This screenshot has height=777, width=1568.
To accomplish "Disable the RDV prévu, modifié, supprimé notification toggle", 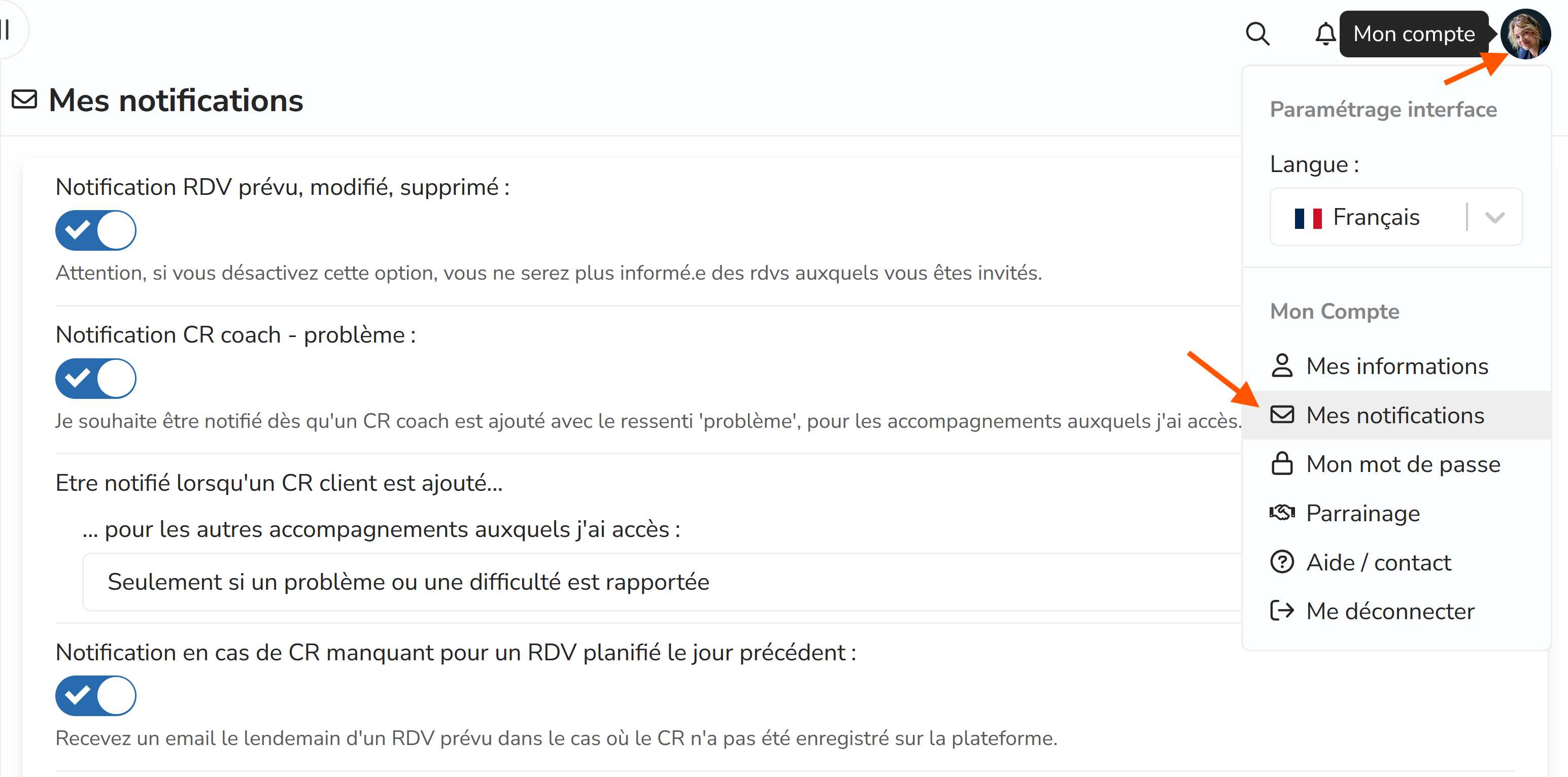I will 95,230.
